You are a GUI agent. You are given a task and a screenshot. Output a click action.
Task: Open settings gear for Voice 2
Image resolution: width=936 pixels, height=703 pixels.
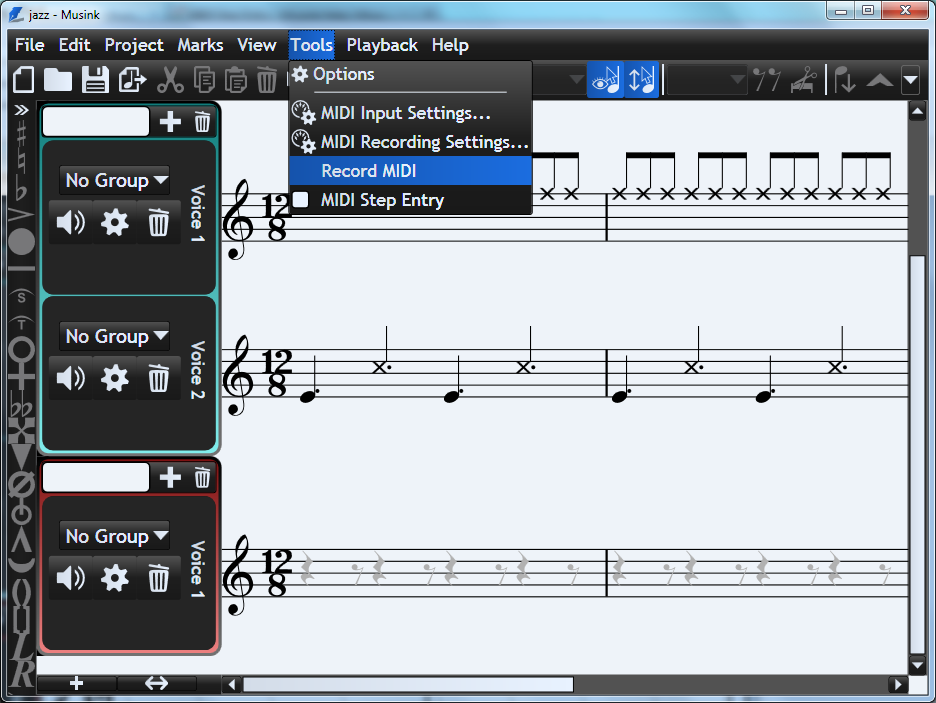(115, 379)
